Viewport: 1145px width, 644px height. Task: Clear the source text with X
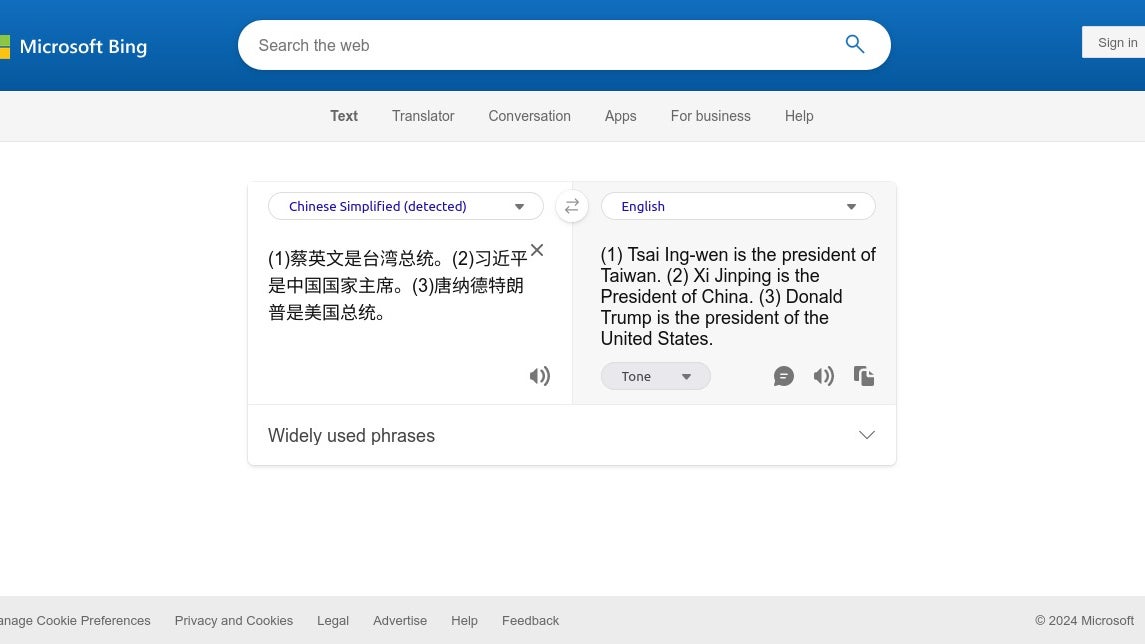click(x=537, y=250)
